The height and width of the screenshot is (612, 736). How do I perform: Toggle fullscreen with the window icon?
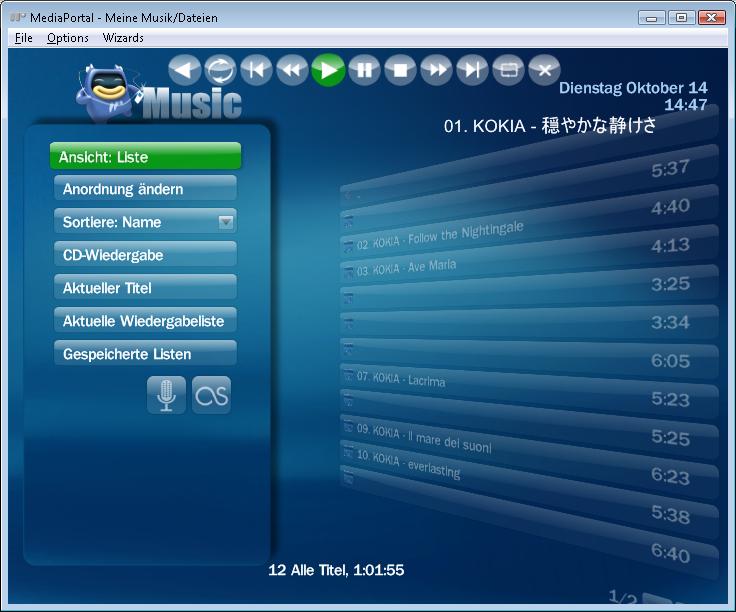click(x=508, y=70)
